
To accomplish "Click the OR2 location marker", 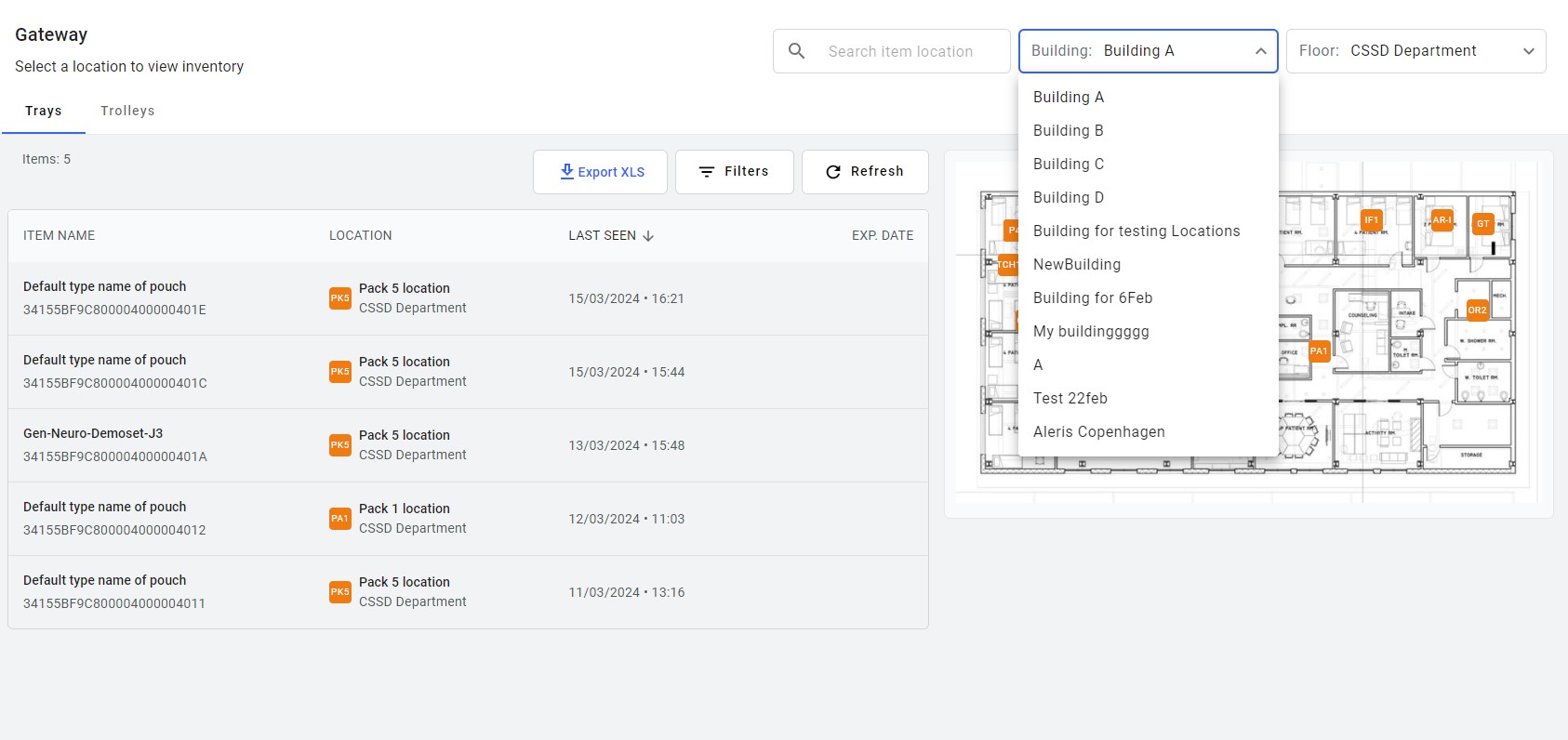I will (1477, 310).
